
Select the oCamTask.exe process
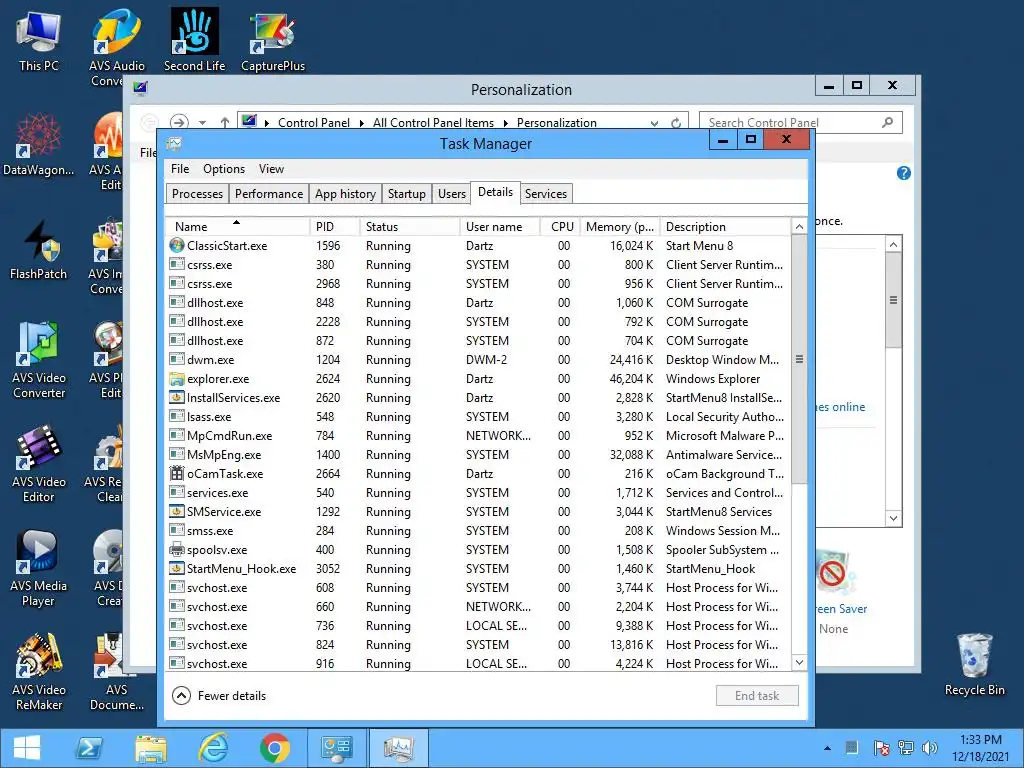pos(477,473)
